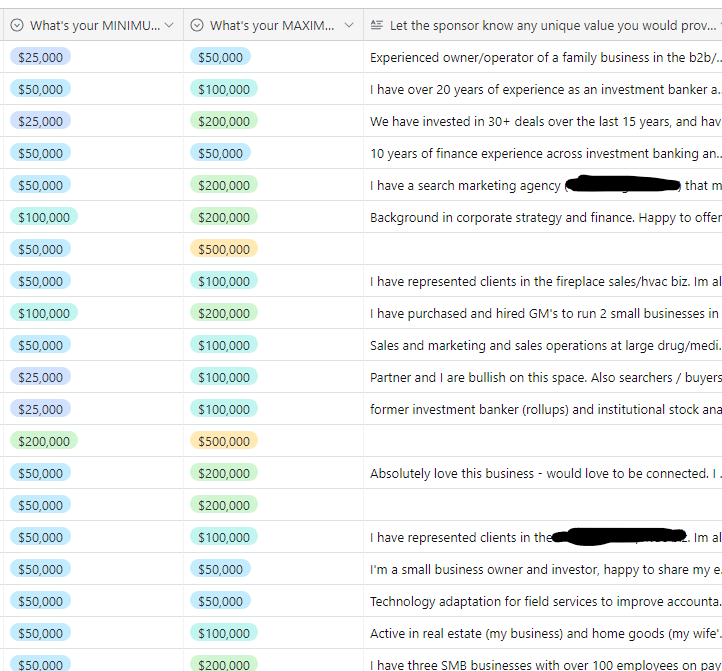
Task: Open the "Background in corporate strategy and finance" cell
Action: (543, 217)
